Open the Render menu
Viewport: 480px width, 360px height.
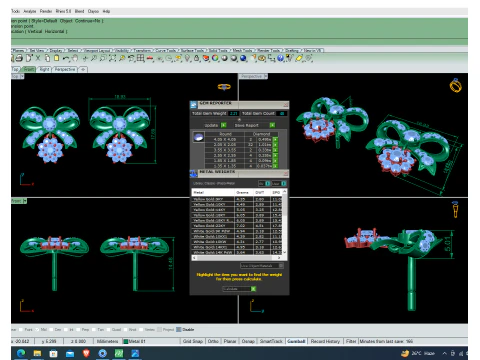(x=46, y=11)
